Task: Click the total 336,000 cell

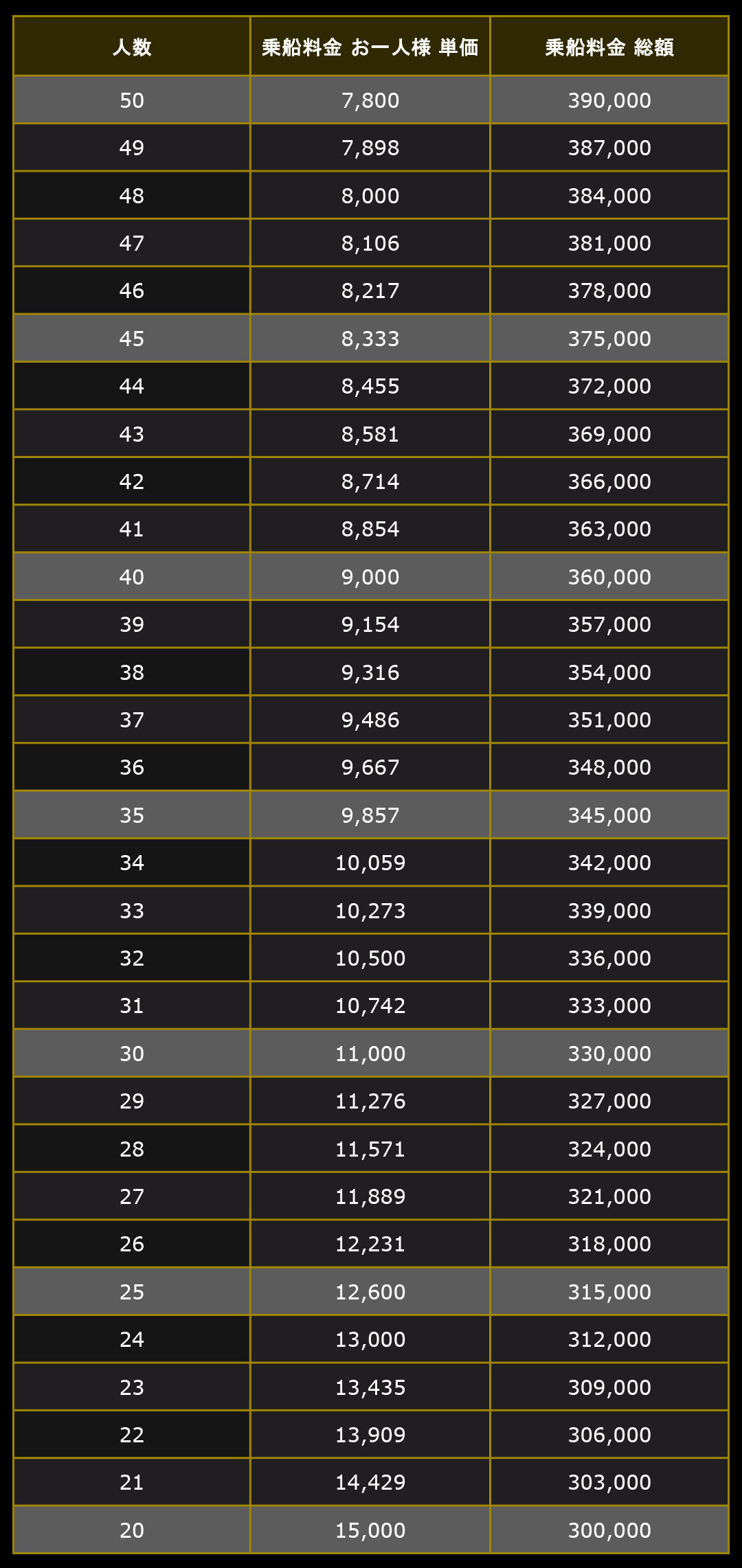Action: [609, 958]
